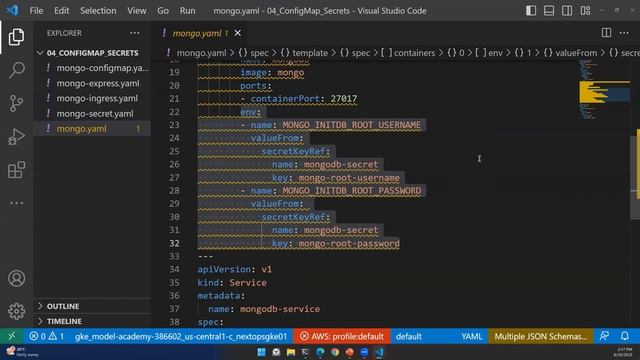Screen dimensions: 640x360
Task: Open the View menu
Action: click(x=136, y=11)
